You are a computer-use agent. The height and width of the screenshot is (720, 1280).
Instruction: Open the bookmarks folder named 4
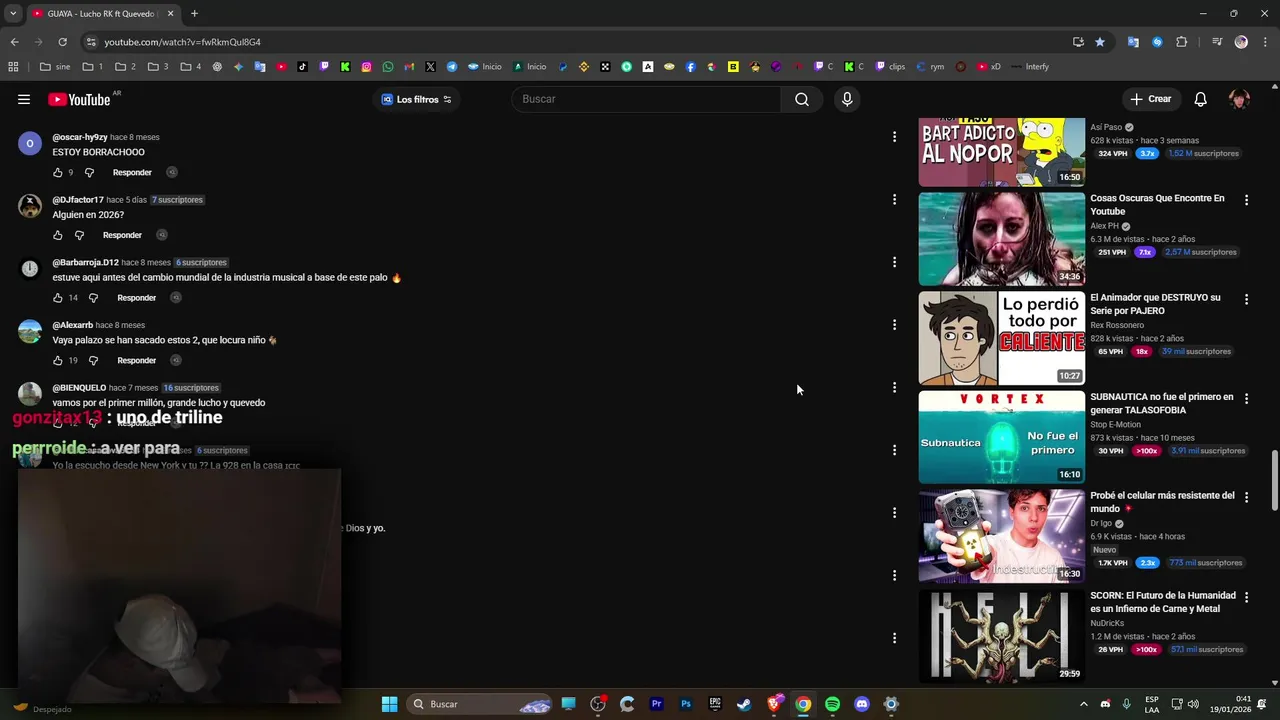[191, 67]
